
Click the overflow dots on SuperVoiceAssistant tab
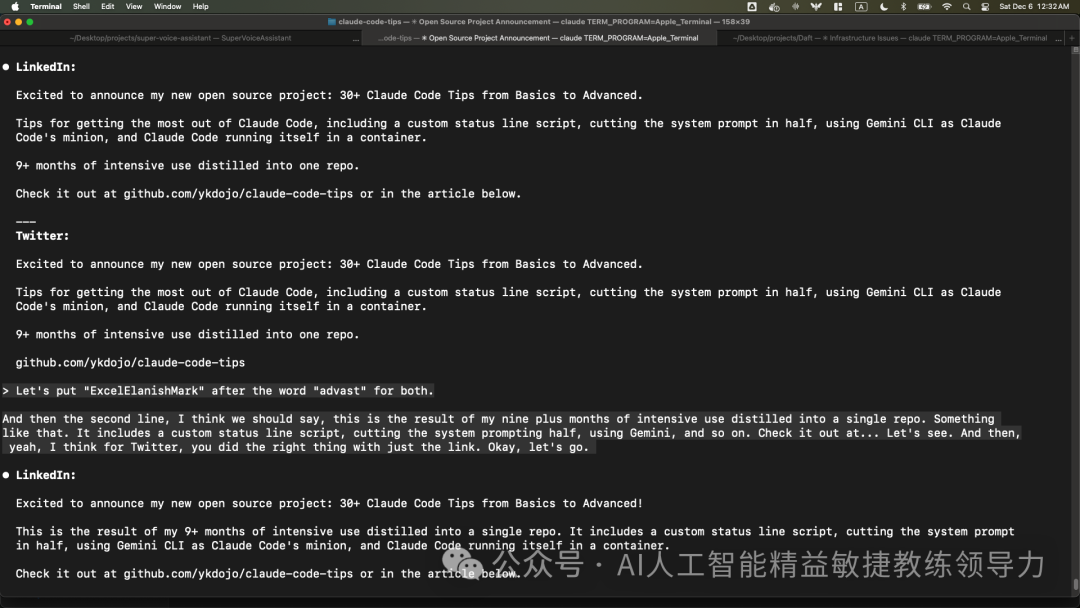(x=355, y=39)
